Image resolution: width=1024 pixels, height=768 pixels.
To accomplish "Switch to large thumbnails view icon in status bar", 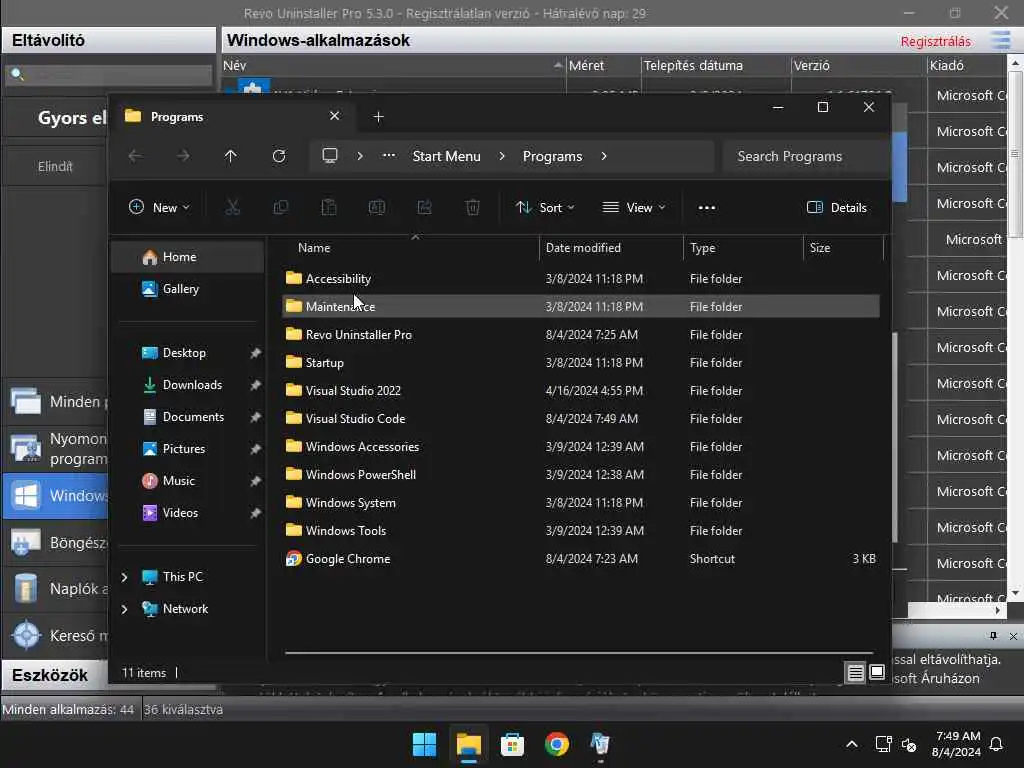I will point(877,673).
